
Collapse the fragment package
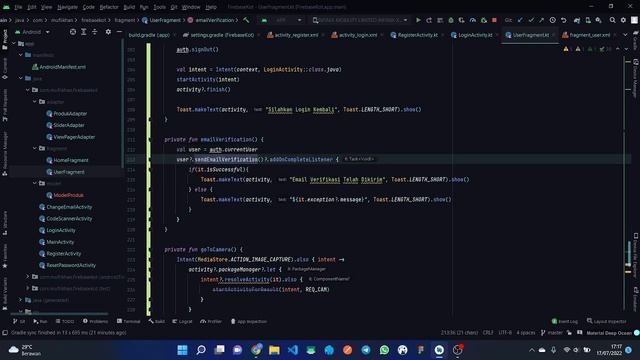[35, 148]
